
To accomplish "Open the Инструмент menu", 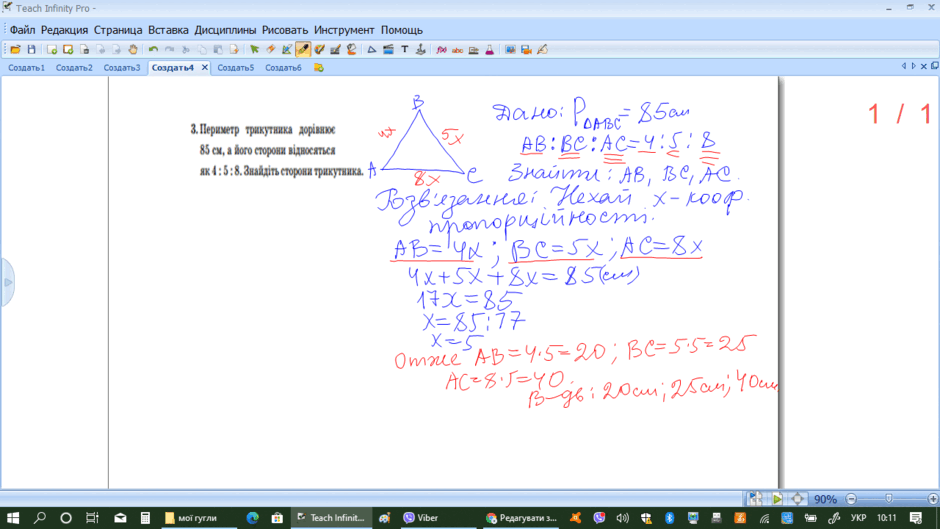I will click(x=344, y=30).
